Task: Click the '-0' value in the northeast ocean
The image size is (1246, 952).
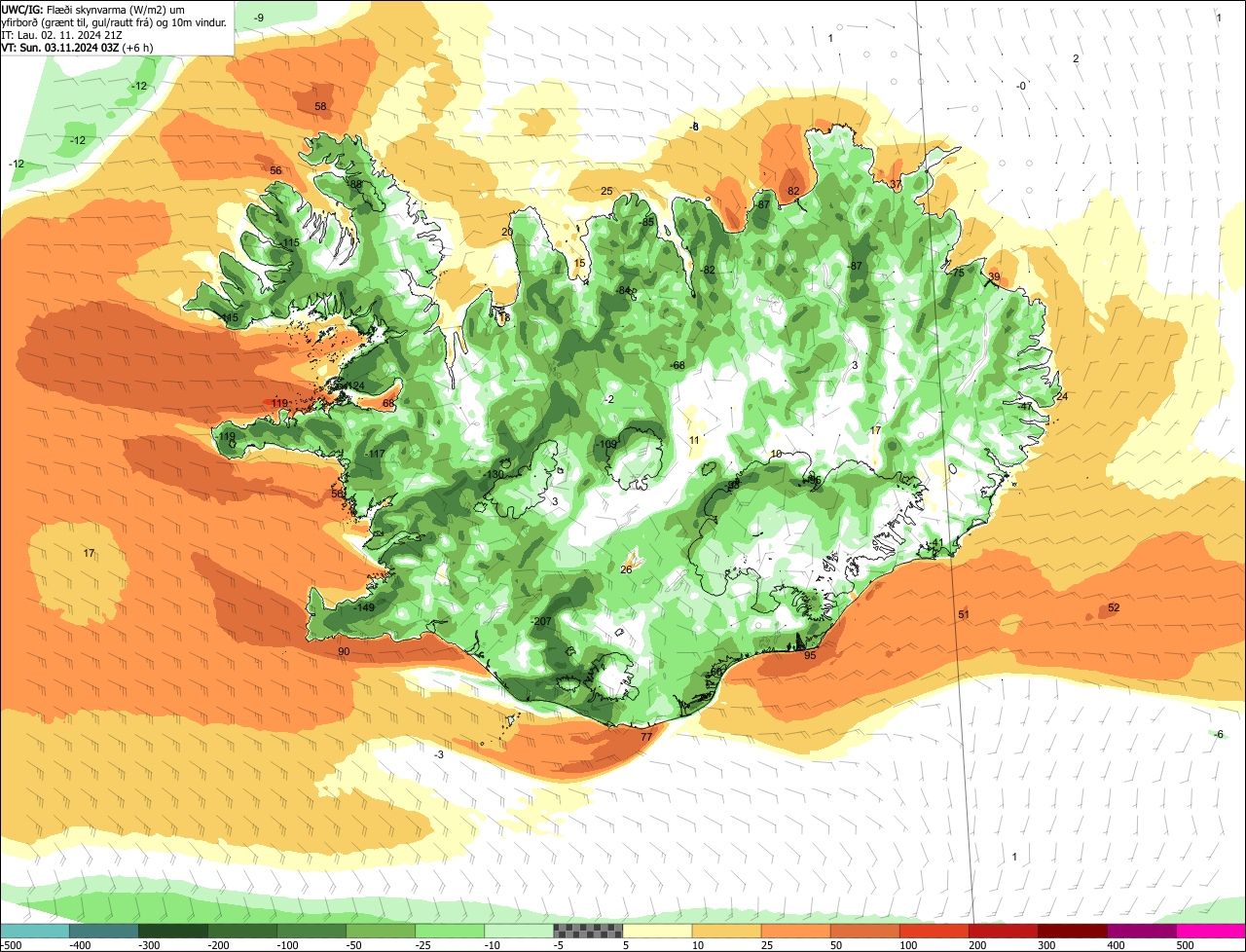Action: (1021, 86)
